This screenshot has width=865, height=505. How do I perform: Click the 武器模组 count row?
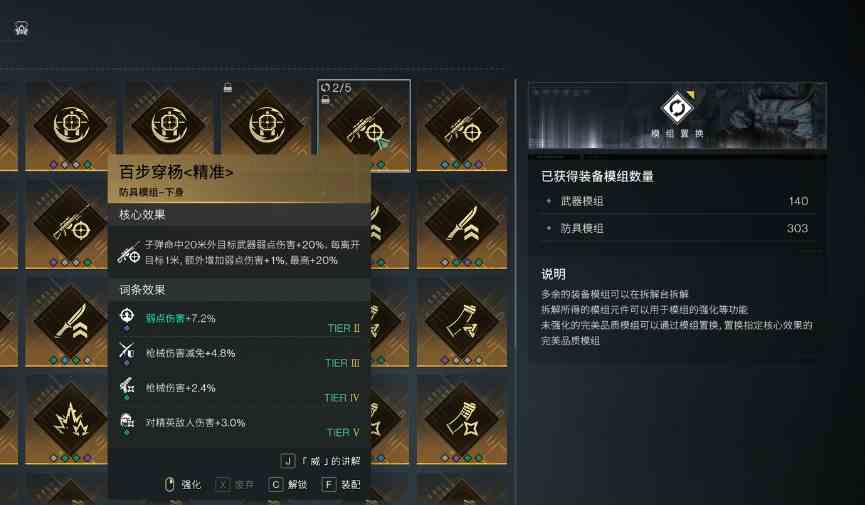point(677,201)
